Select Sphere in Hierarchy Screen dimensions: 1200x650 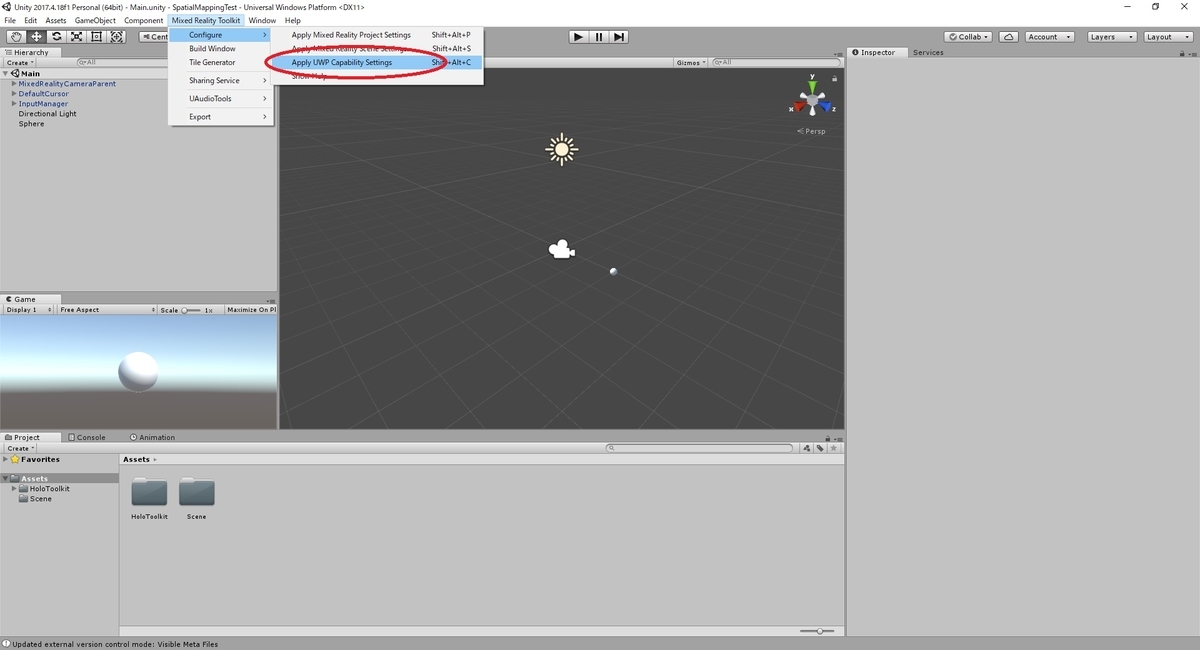point(31,124)
